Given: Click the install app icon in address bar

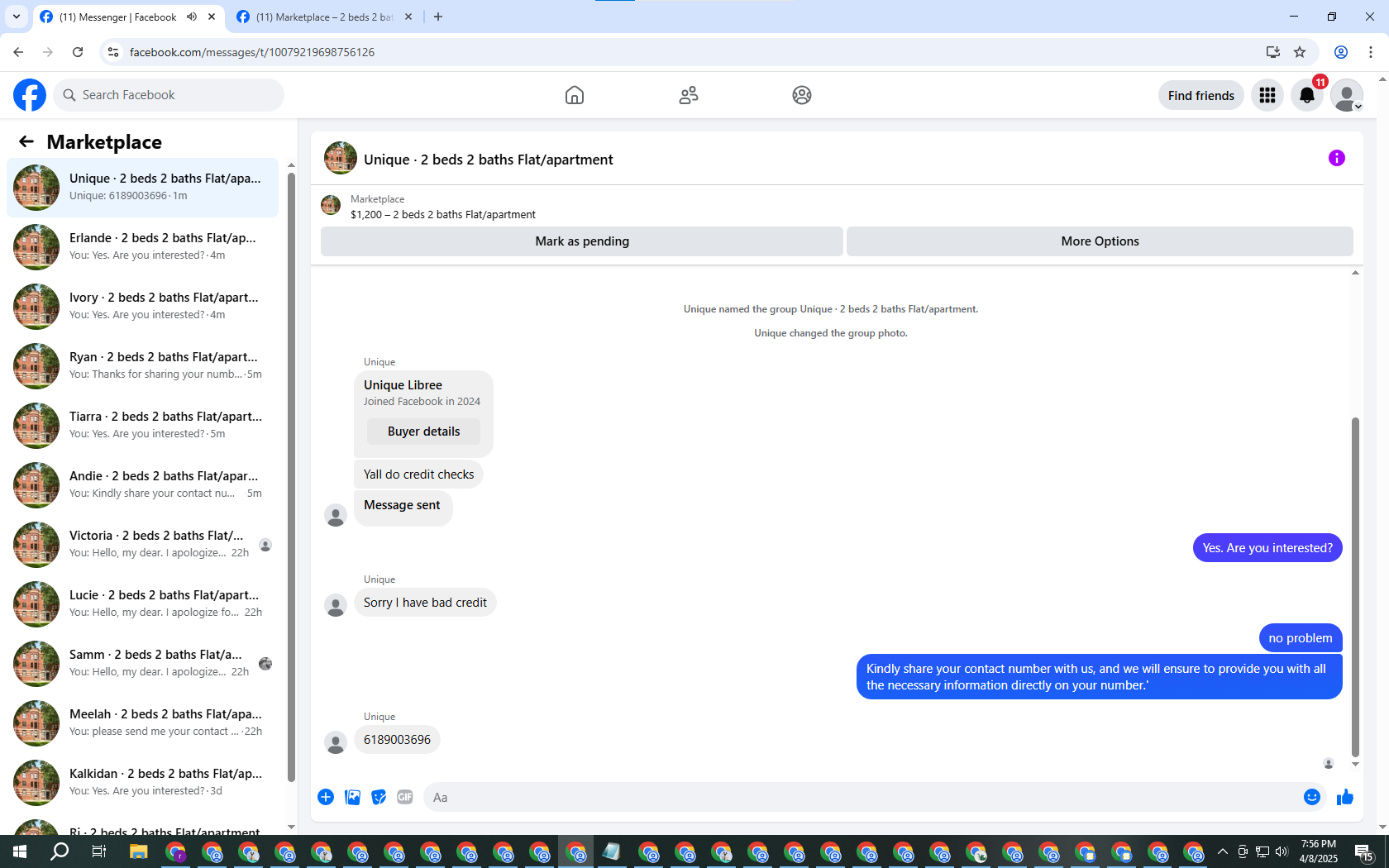Looking at the screenshot, I should tap(1273, 52).
